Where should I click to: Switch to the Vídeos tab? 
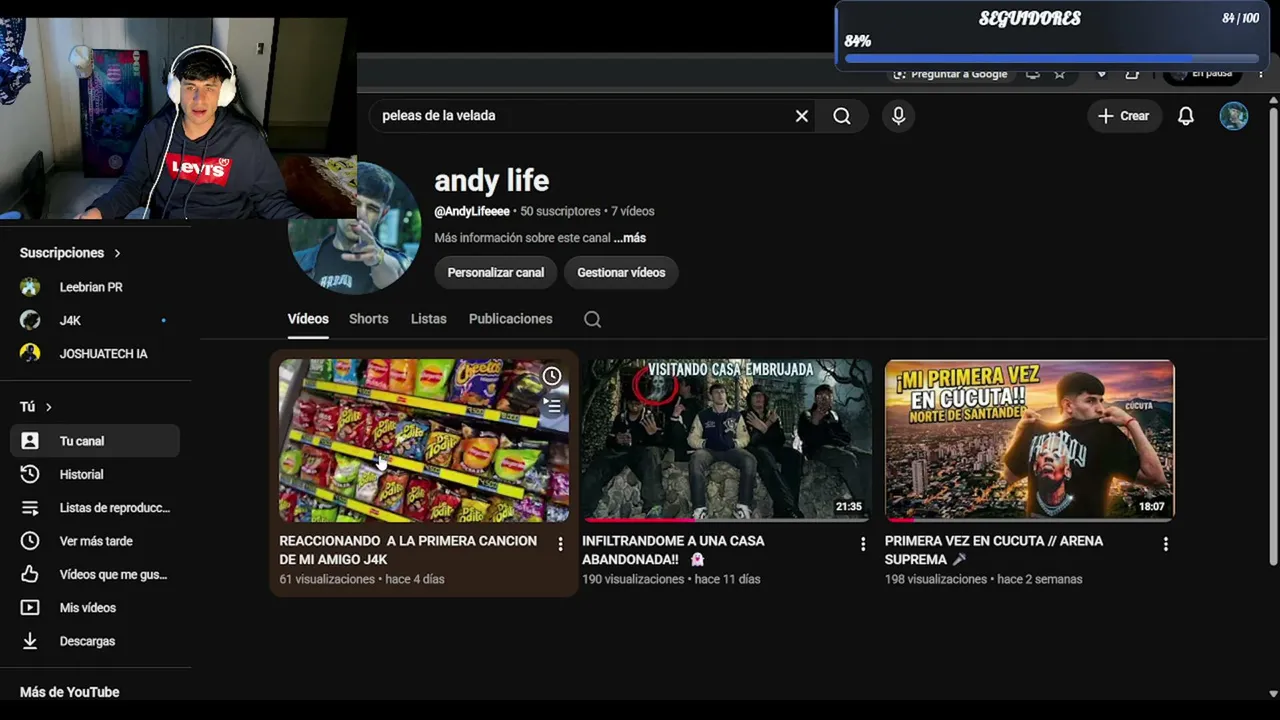click(308, 319)
